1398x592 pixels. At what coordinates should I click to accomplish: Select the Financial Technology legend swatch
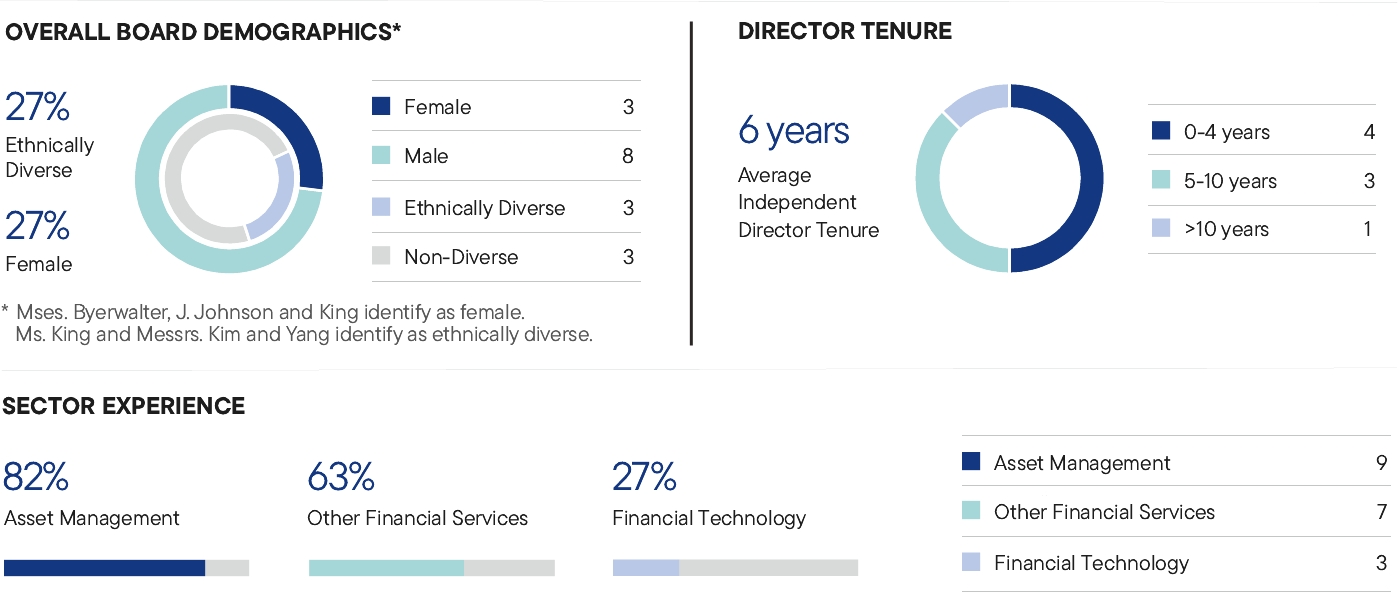[971, 563]
